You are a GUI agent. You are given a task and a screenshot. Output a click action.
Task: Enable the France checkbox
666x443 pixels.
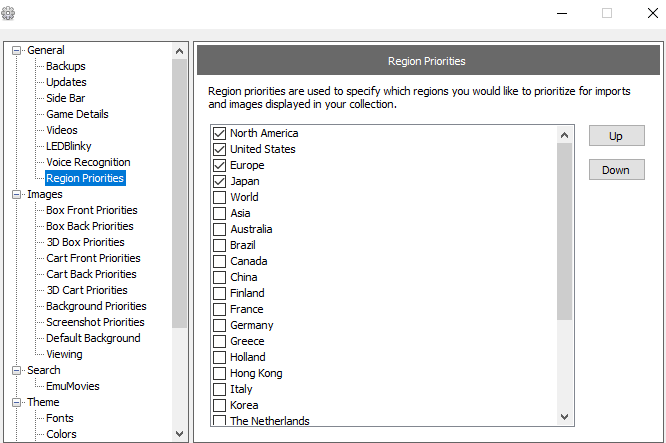click(x=219, y=309)
